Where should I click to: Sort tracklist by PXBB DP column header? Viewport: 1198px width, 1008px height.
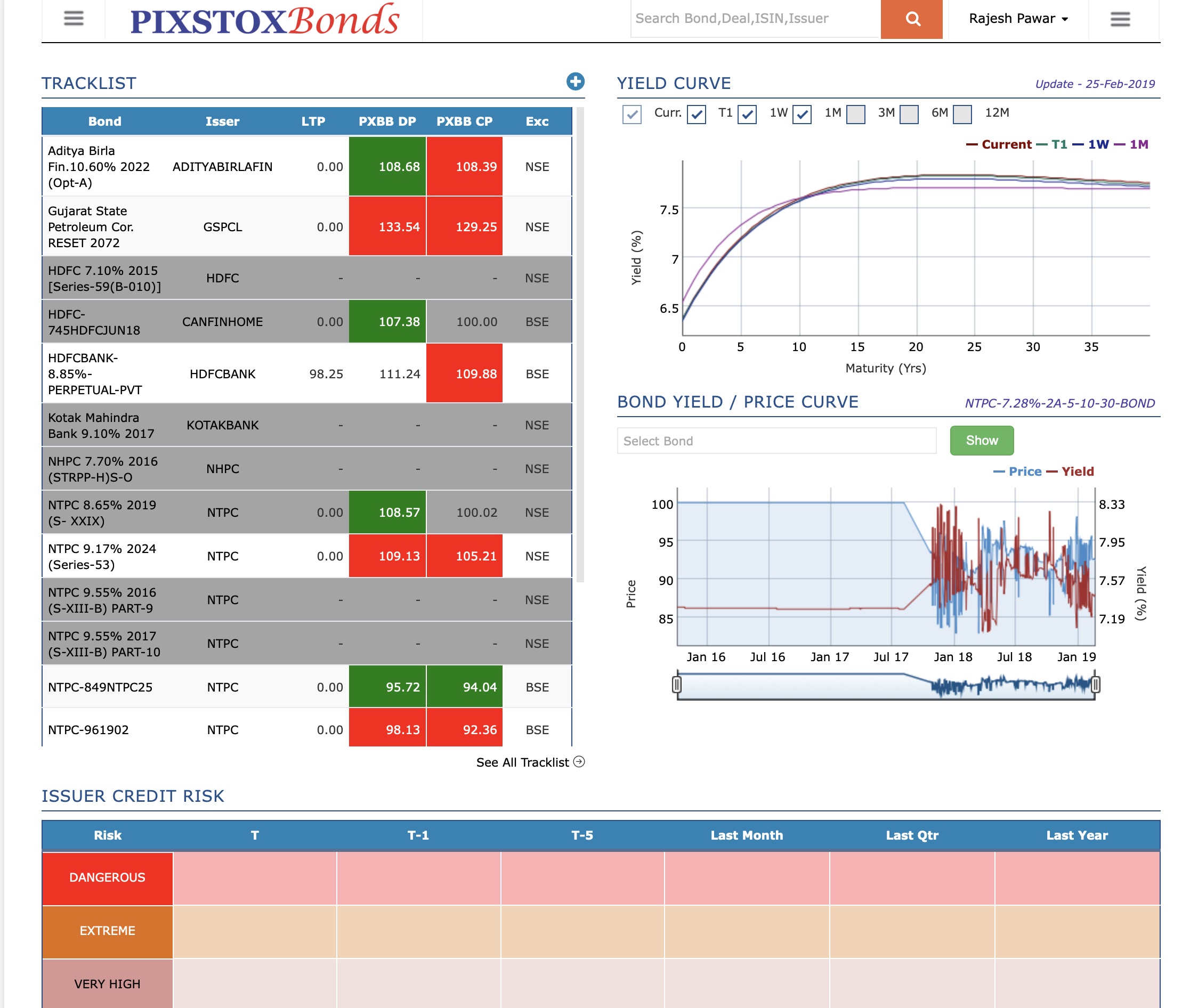pyautogui.click(x=387, y=121)
